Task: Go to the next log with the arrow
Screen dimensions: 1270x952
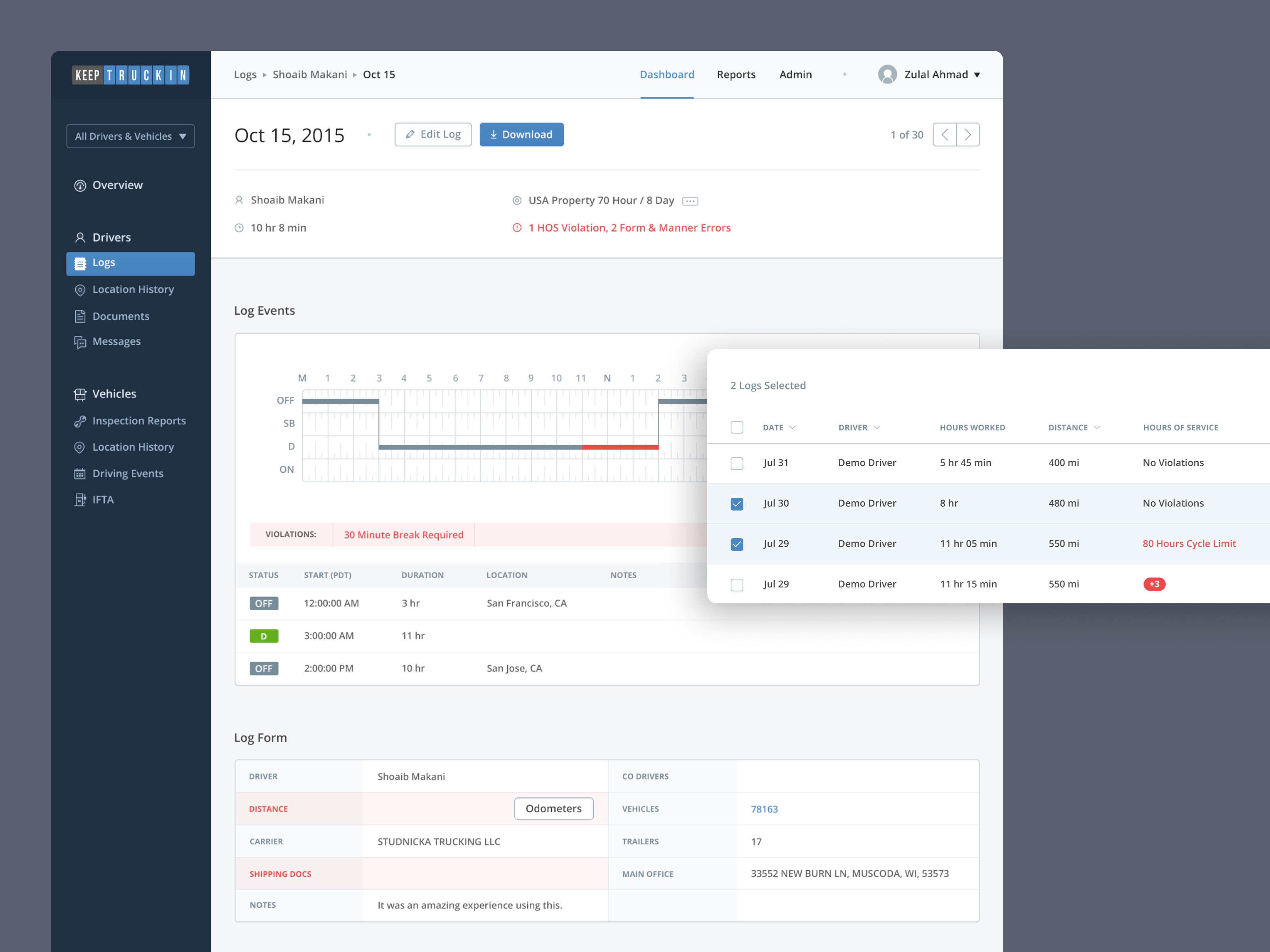Action: point(968,134)
